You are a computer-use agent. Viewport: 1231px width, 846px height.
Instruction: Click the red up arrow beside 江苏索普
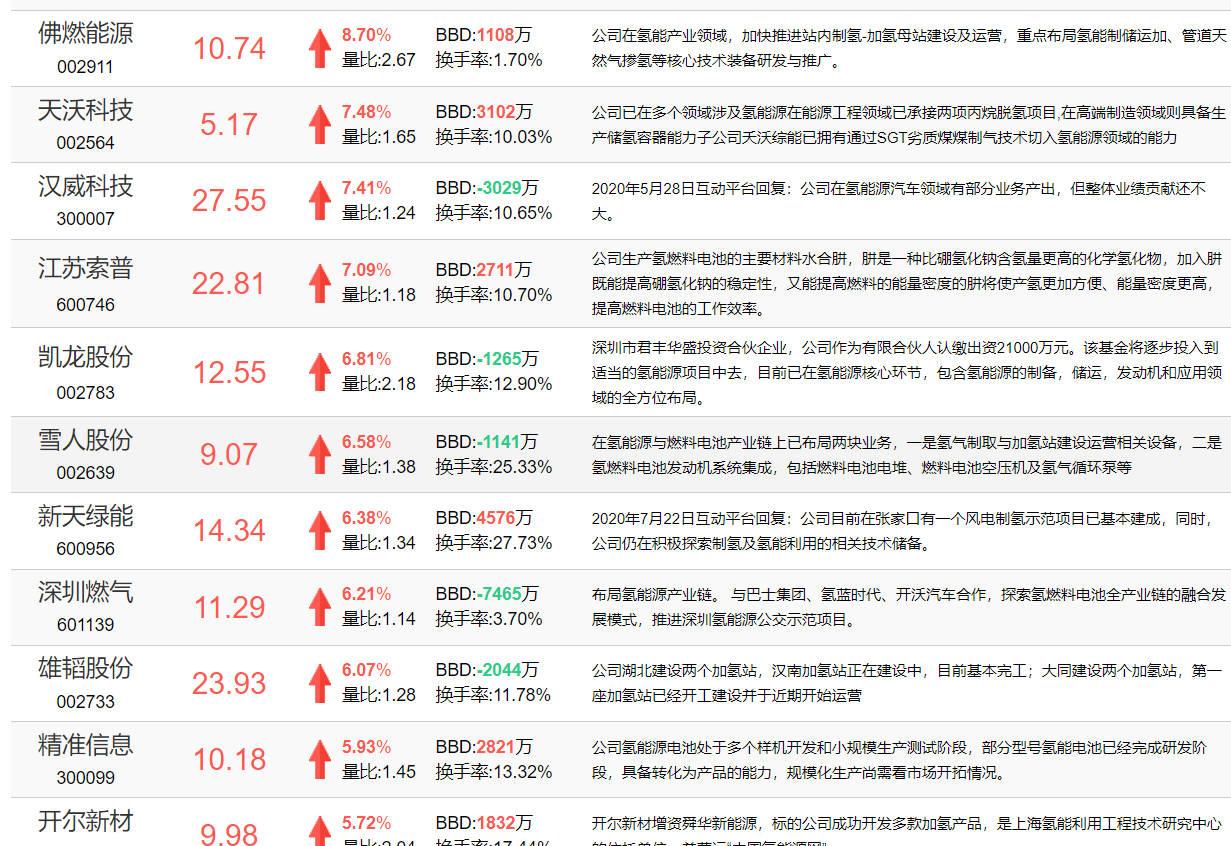coord(319,283)
